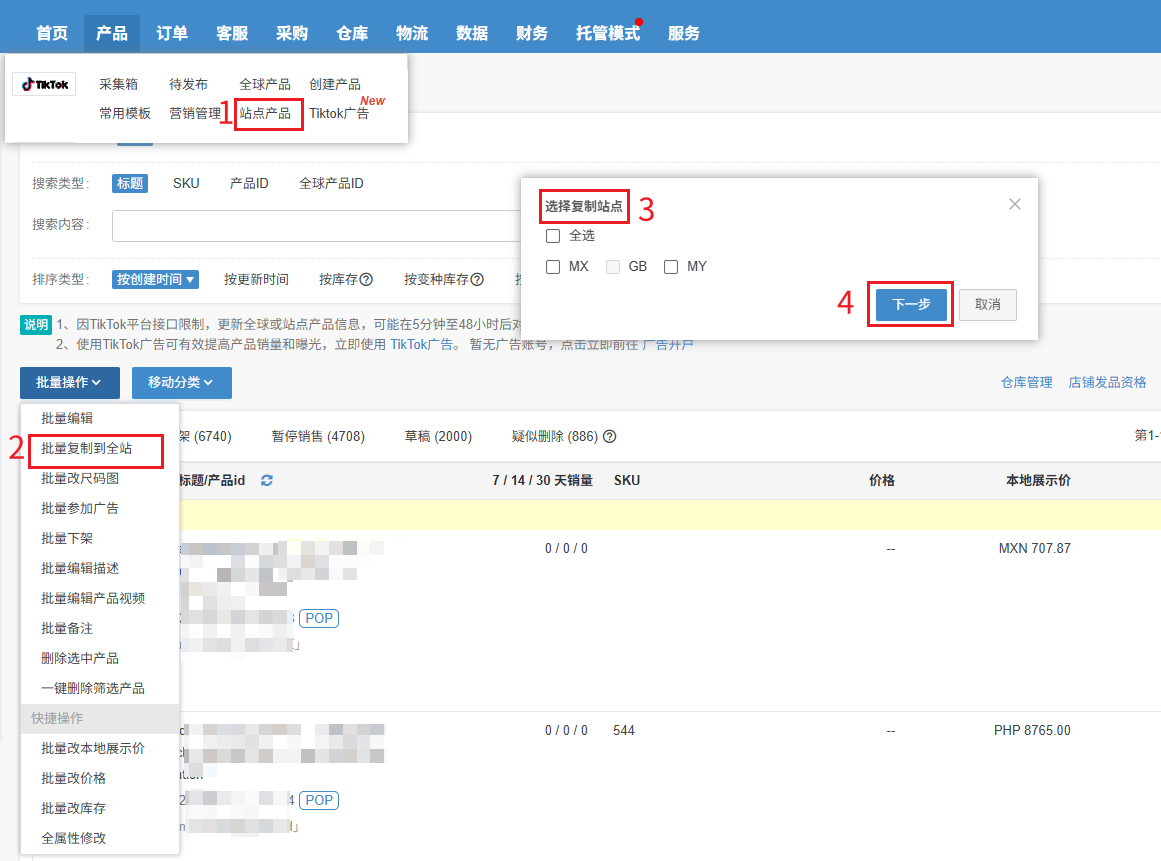Click the POP tag on first product

[x=319, y=619]
